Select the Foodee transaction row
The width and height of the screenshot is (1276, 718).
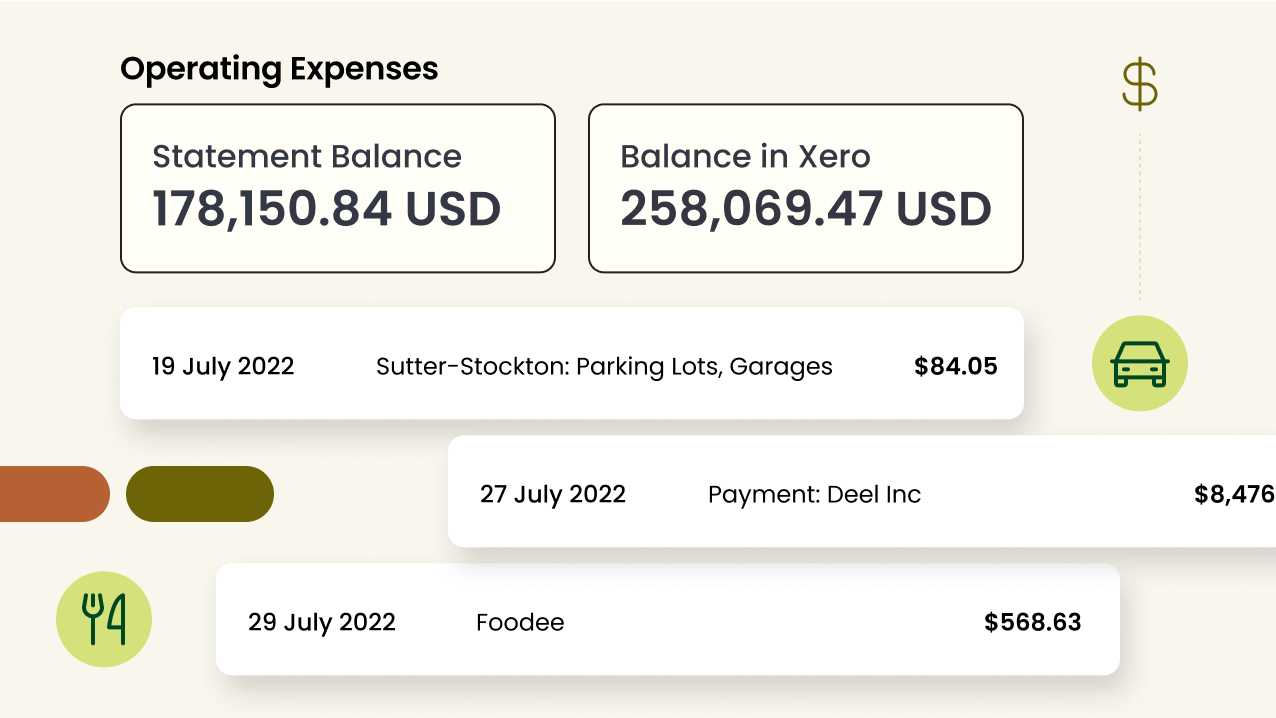(x=668, y=619)
